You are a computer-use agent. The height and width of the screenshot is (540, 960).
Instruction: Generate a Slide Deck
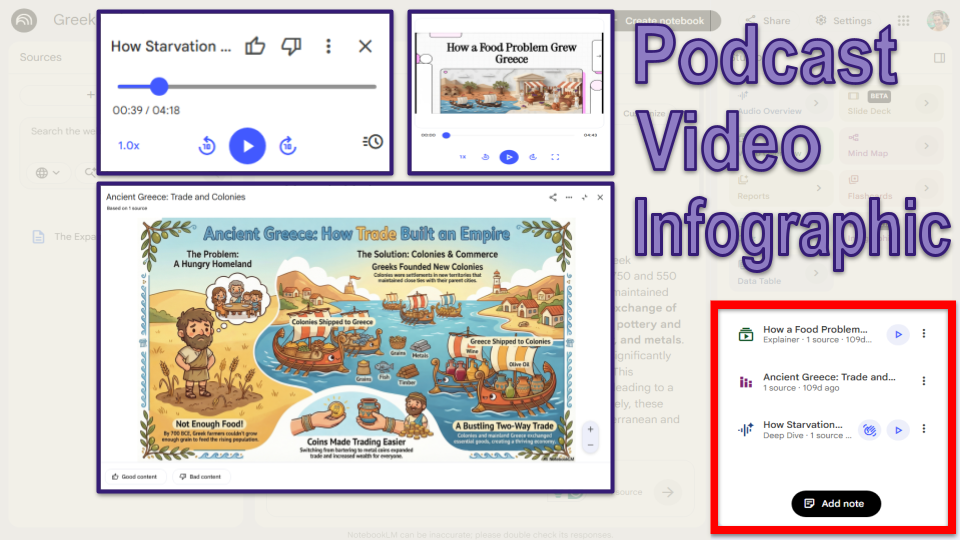coord(891,103)
